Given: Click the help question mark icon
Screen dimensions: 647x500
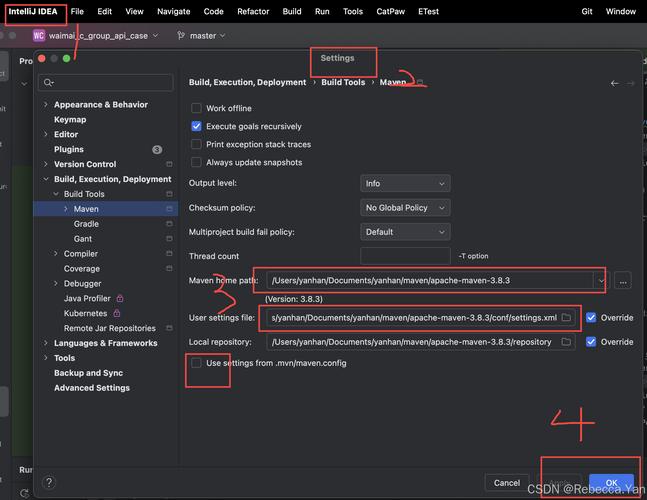Looking at the screenshot, I should click(x=48, y=483).
